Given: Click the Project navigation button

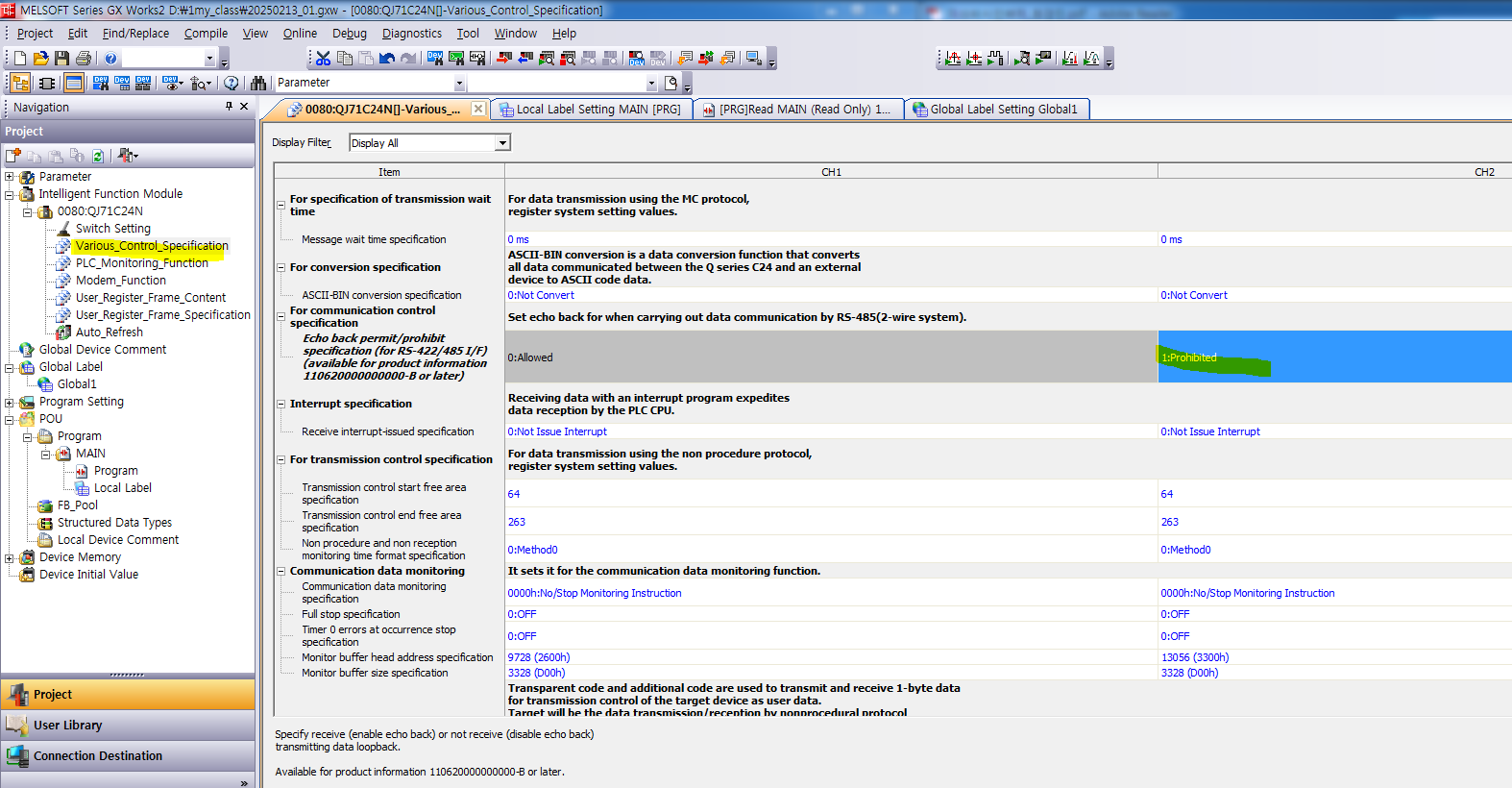Looking at the screenshot, I should click(127, 695).
